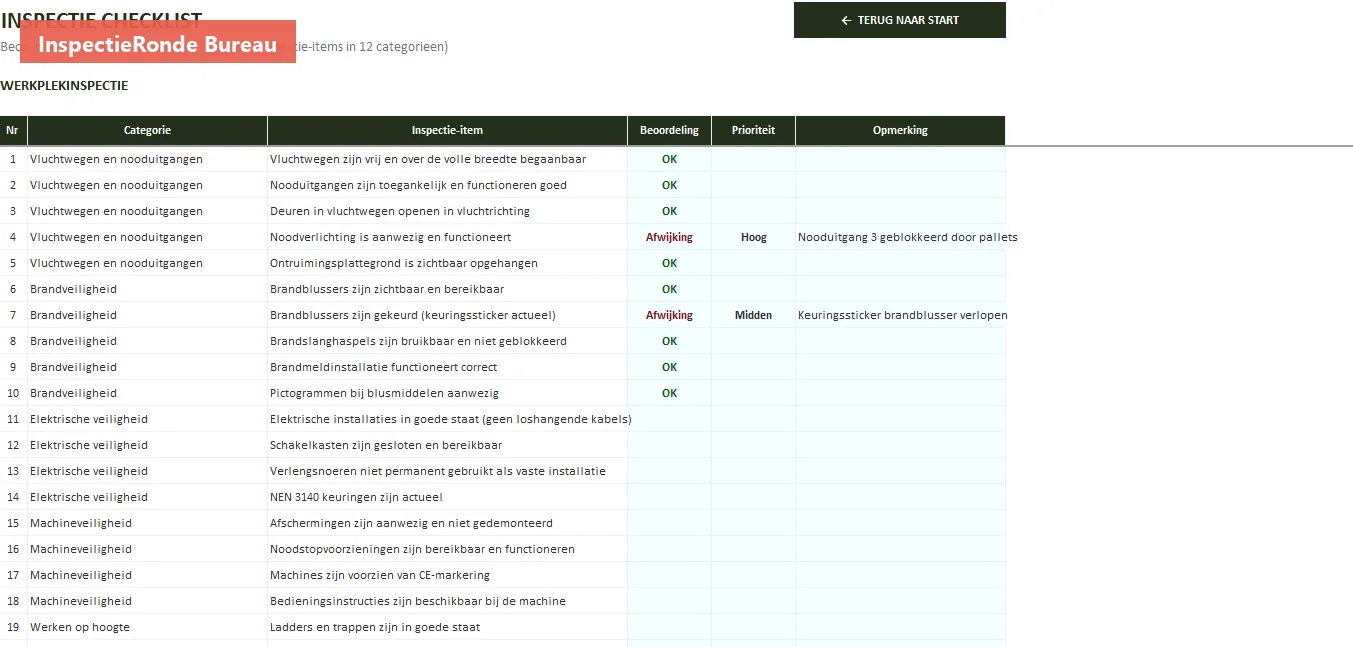Click the WERKPLEKINSPECTIE heading

click(x=64, y=86)
